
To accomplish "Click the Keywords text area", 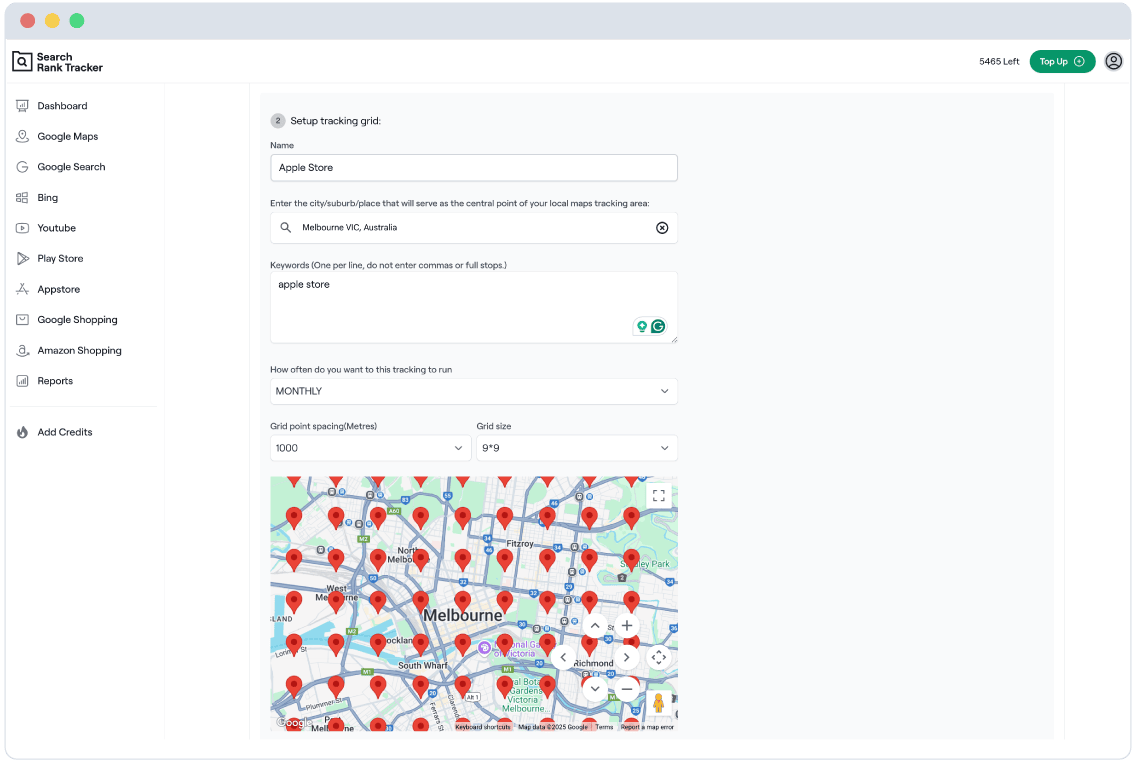I will click(474, 307).
